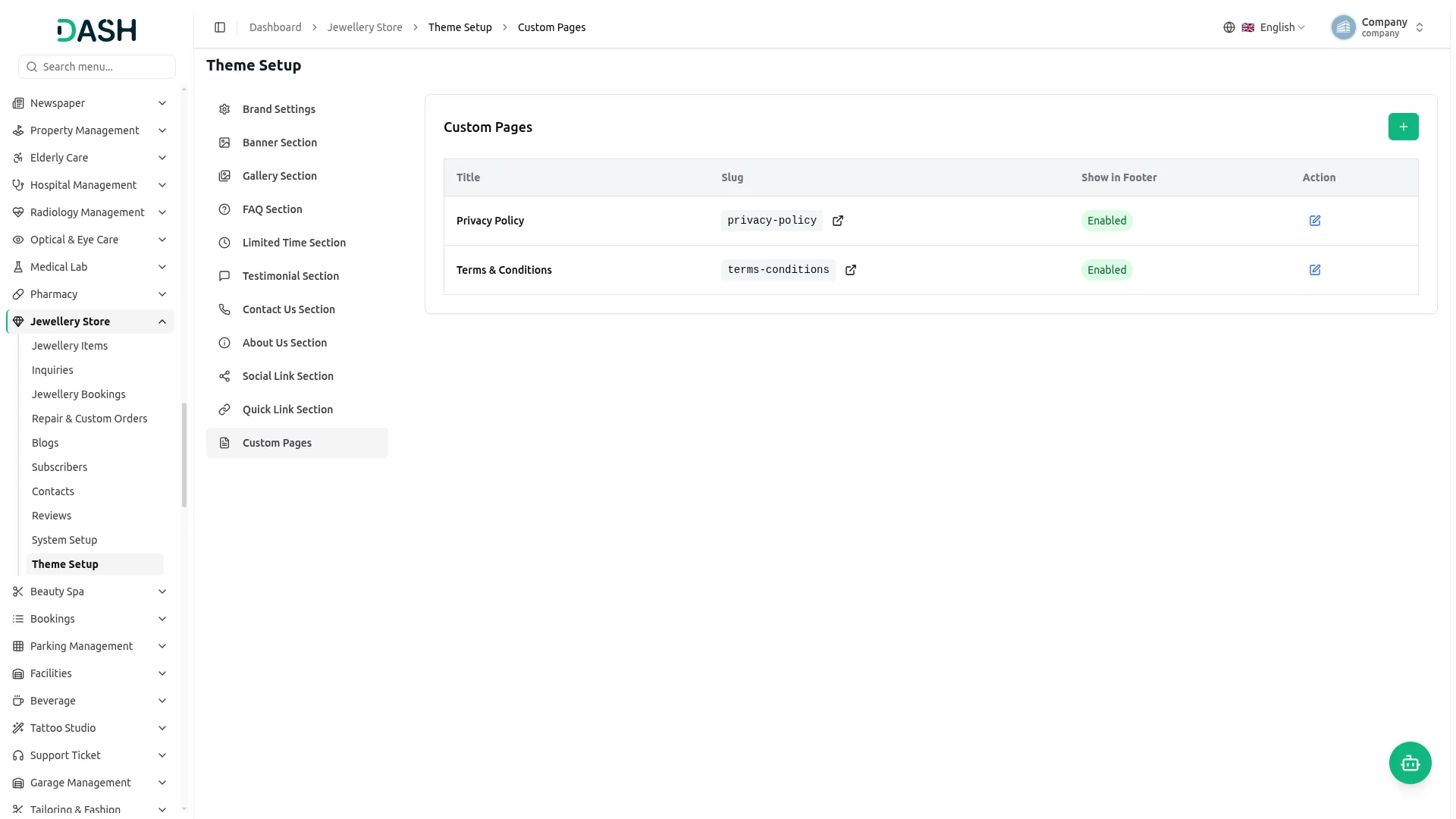Click the Search menu input field
Image resolution: width=1456 pixels, height=819 pixels.
[x=97, y=67]
